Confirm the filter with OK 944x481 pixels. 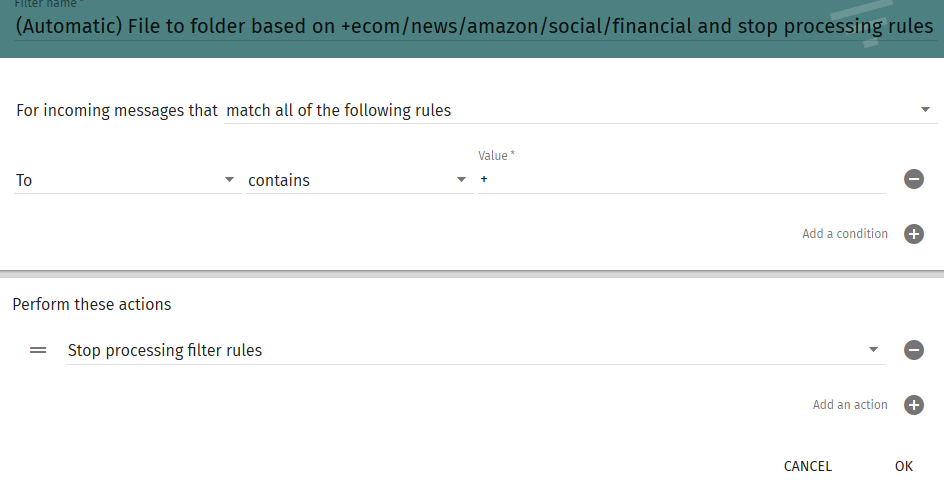click(904, 467)
